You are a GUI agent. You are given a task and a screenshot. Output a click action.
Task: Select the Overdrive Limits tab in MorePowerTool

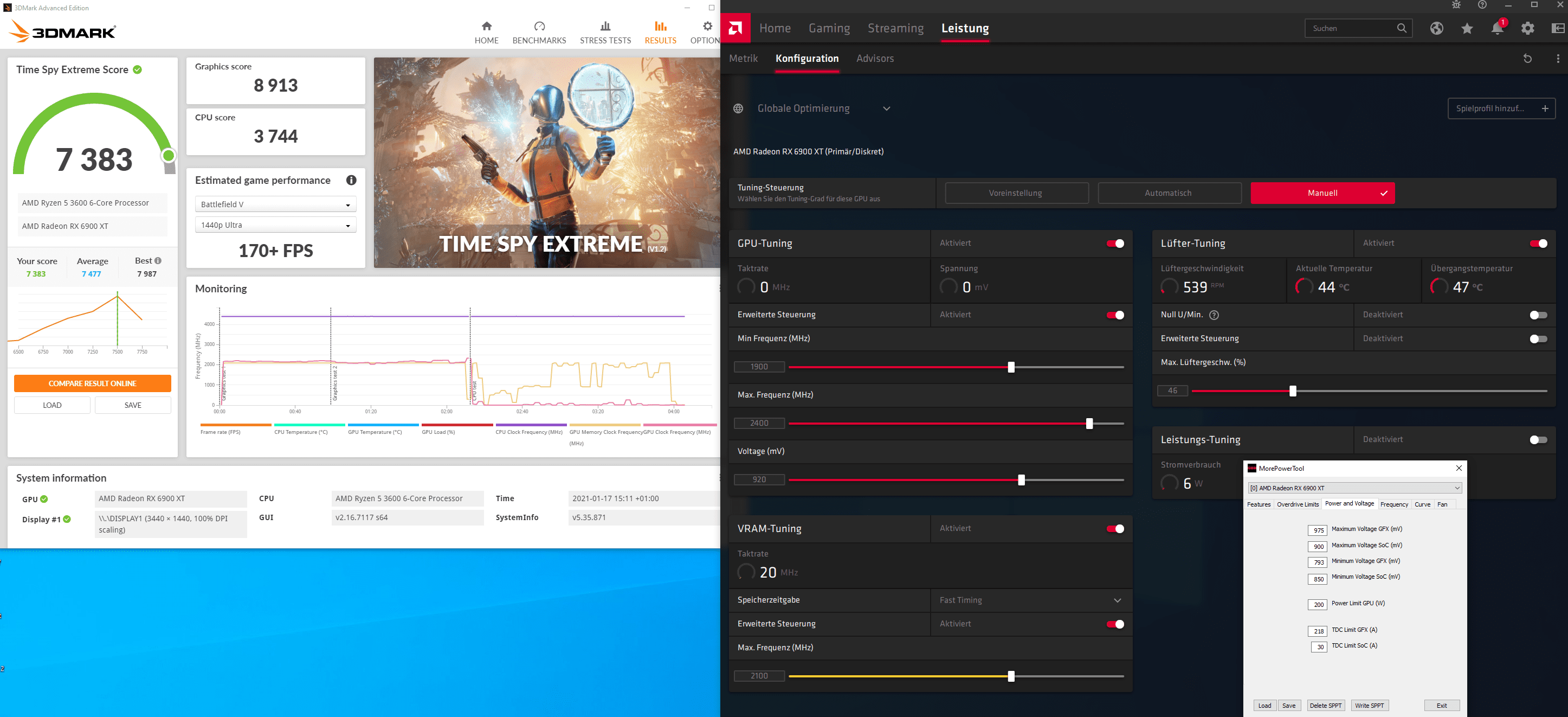pos(1298,504)
